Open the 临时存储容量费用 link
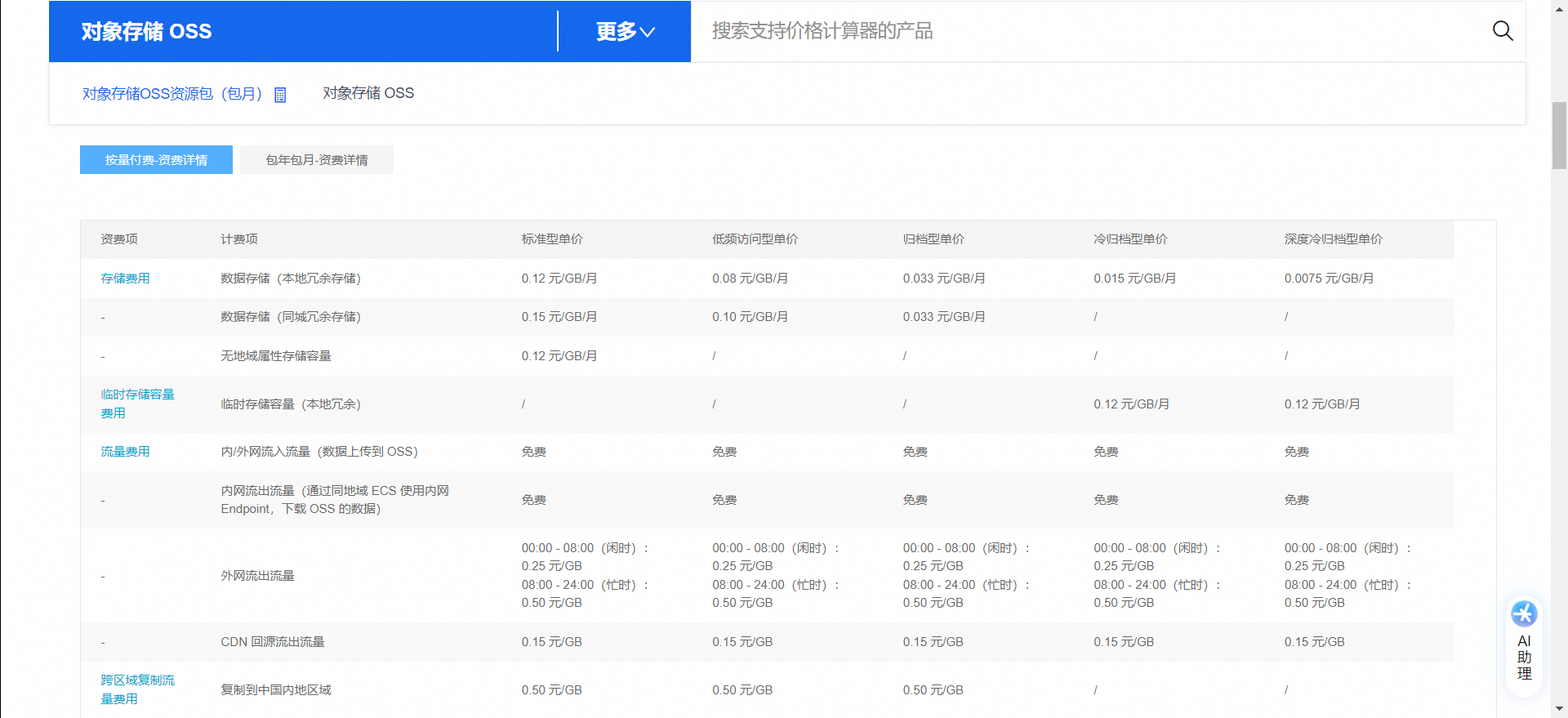Screen dimensions: 1568x718 (137, 404)
